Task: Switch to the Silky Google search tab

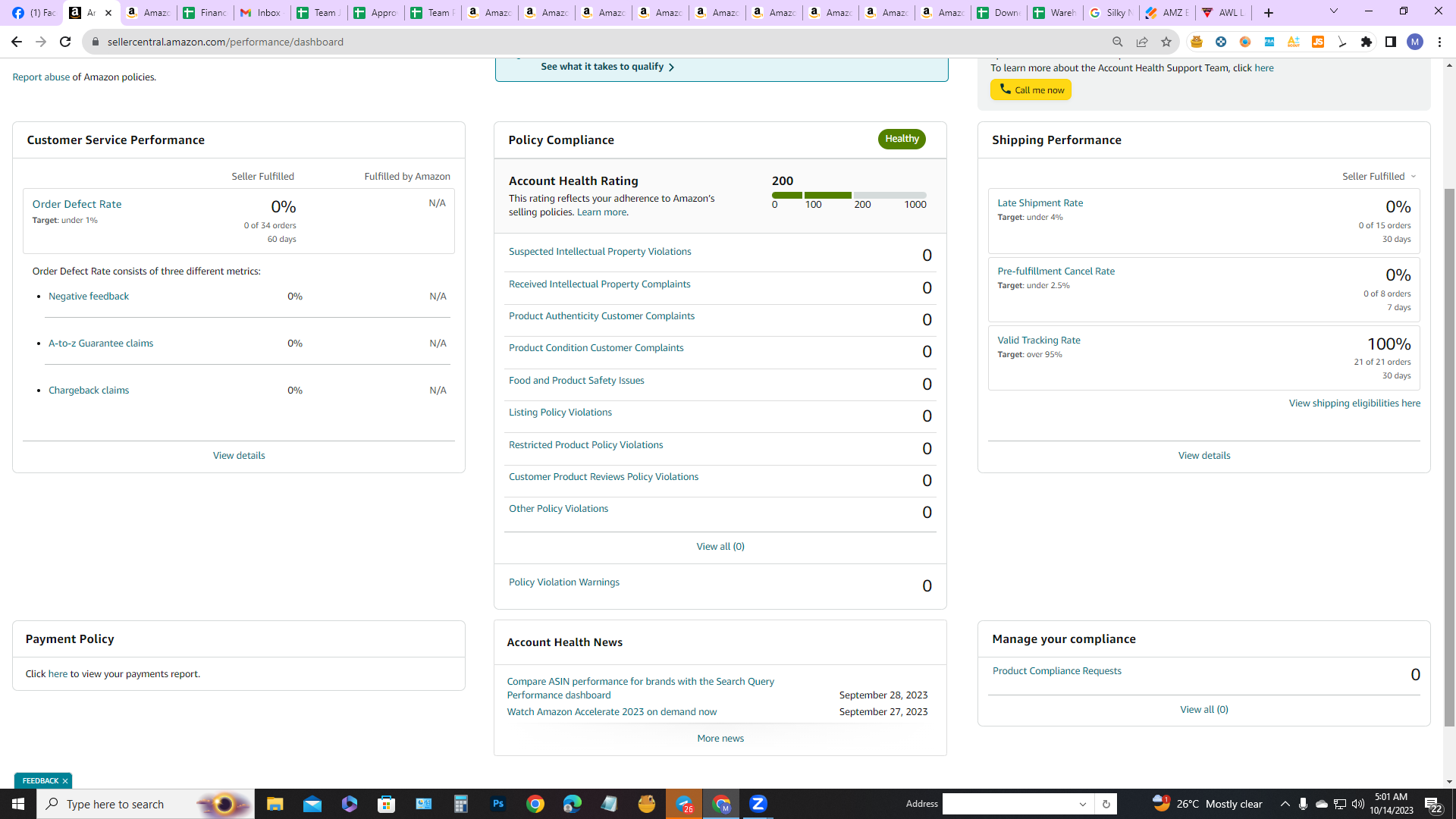Action: point(1110,13)
